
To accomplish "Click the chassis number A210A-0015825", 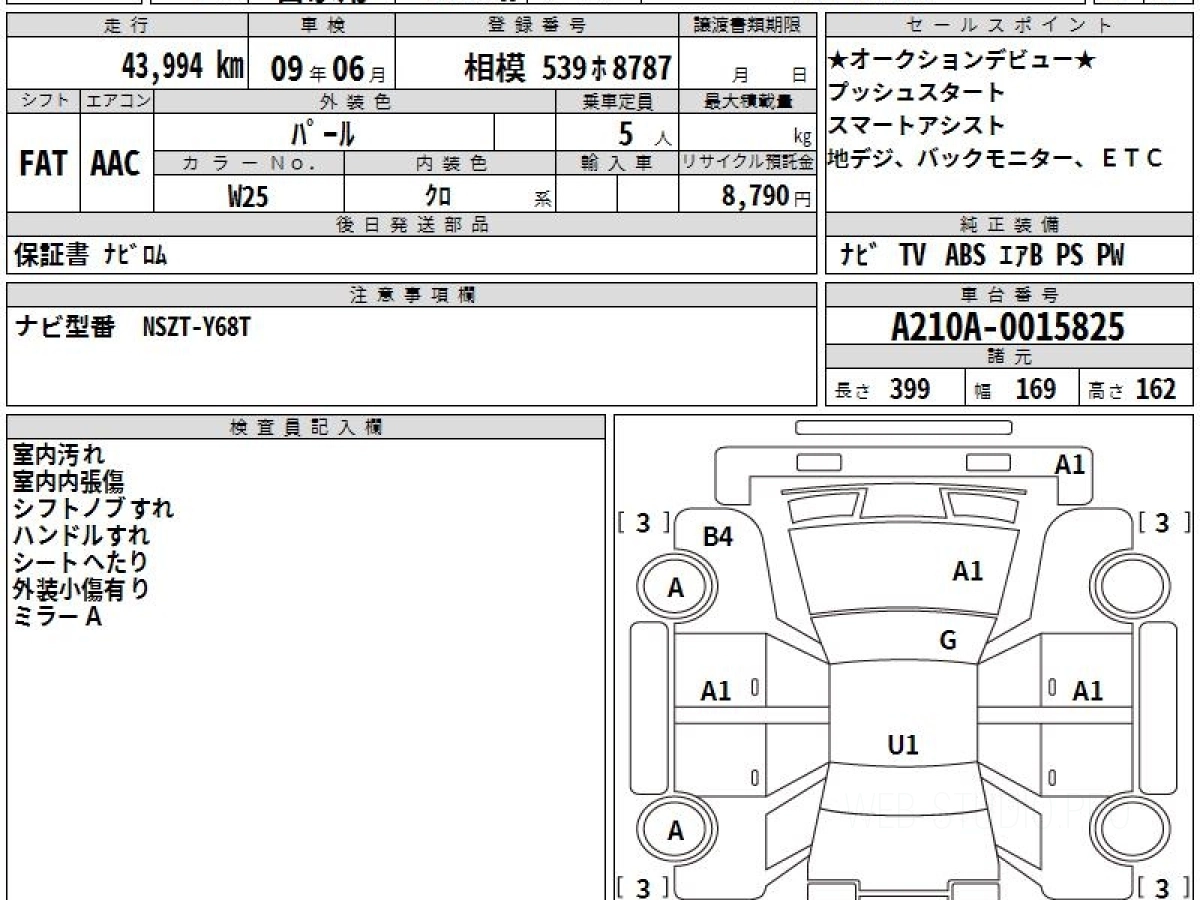I will (1009, 326).
